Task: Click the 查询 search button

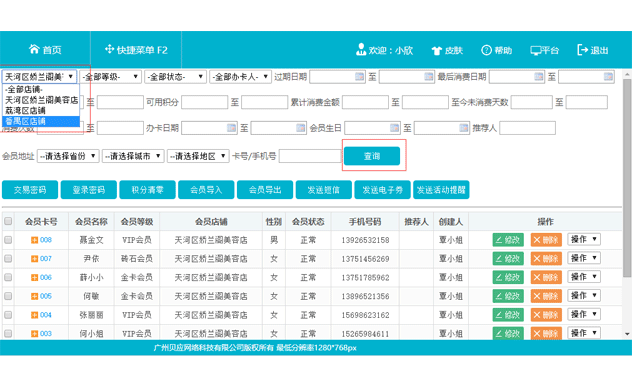Action: coord(372,156)
